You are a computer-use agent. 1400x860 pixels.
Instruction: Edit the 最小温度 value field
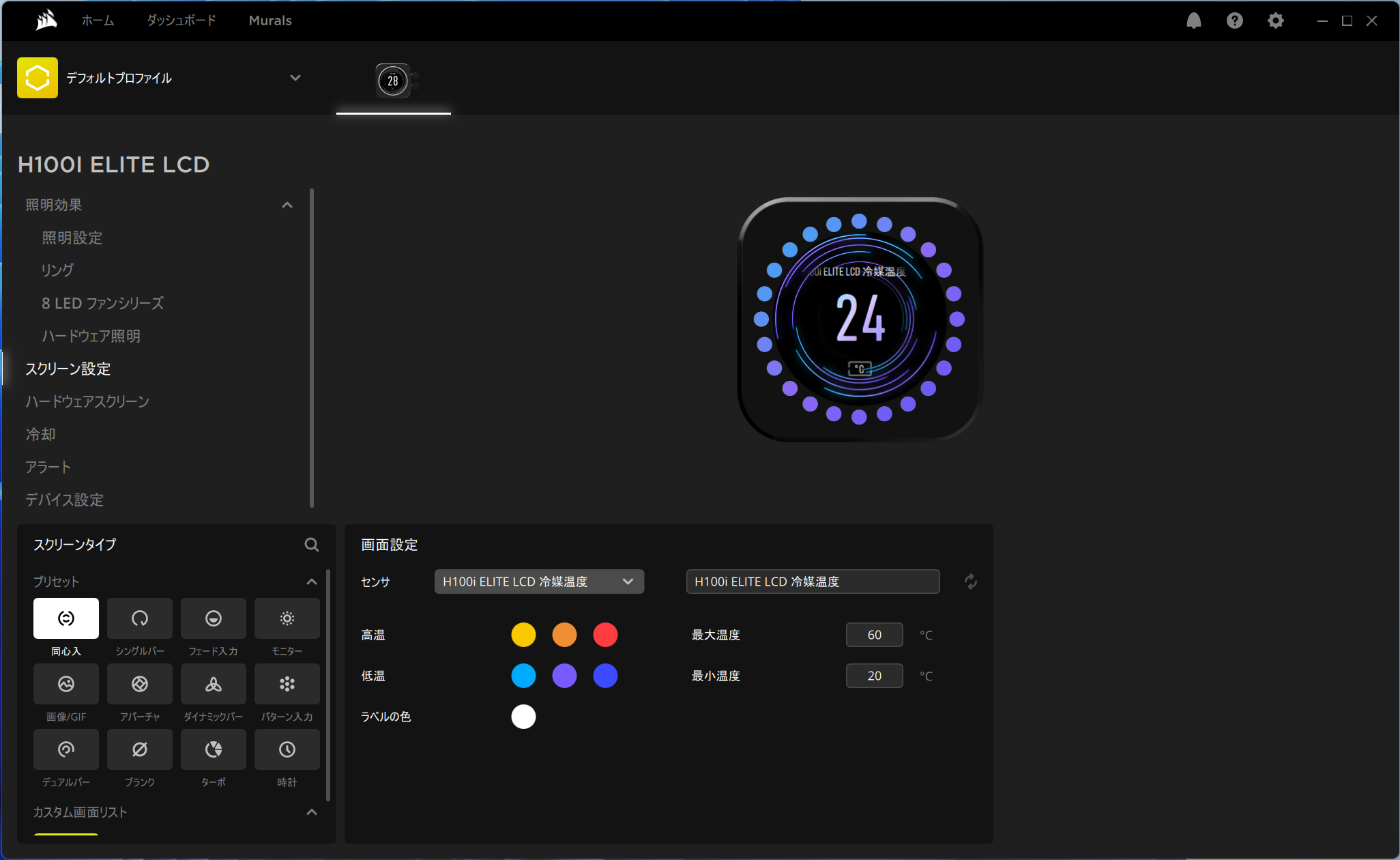click(x=875, y=676)
